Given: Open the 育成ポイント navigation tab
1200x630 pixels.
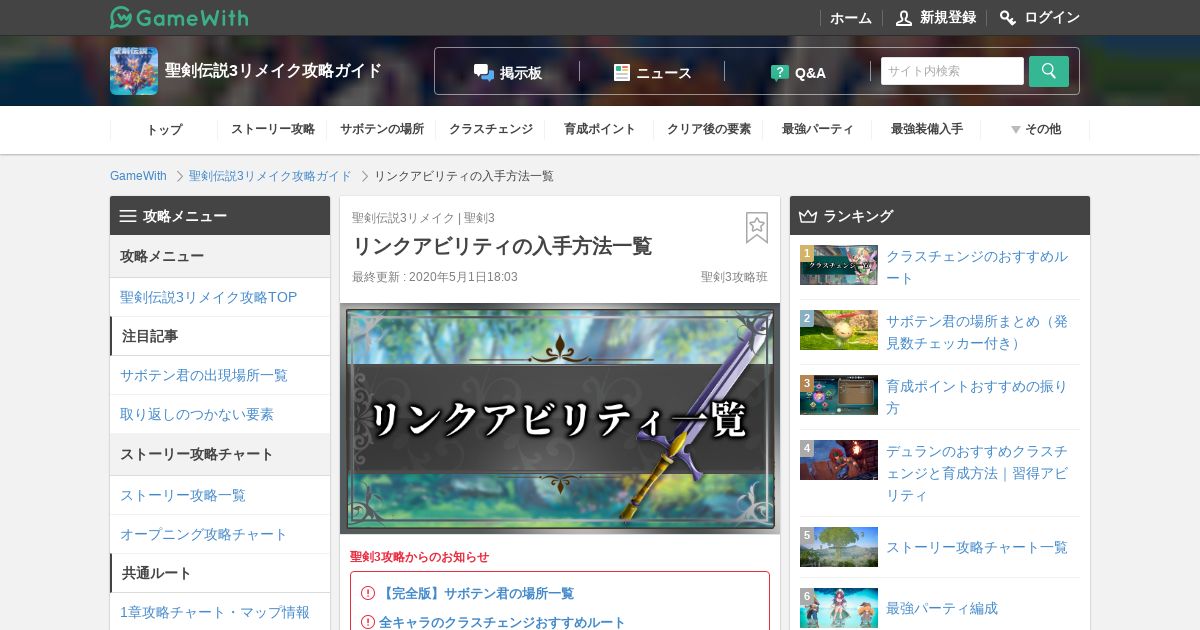Looking at the screenshot, I should click(600, 129).
